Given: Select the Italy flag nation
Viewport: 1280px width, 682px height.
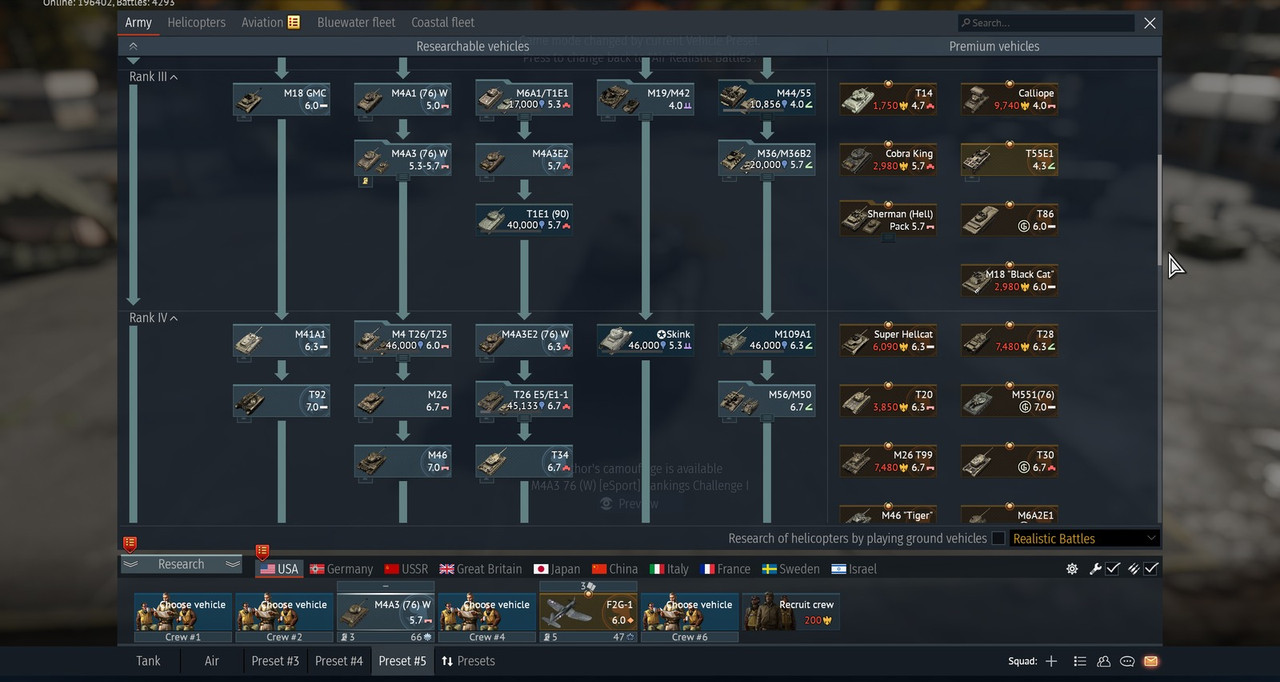Looking at the screenshot, I should tap(669, 568).
